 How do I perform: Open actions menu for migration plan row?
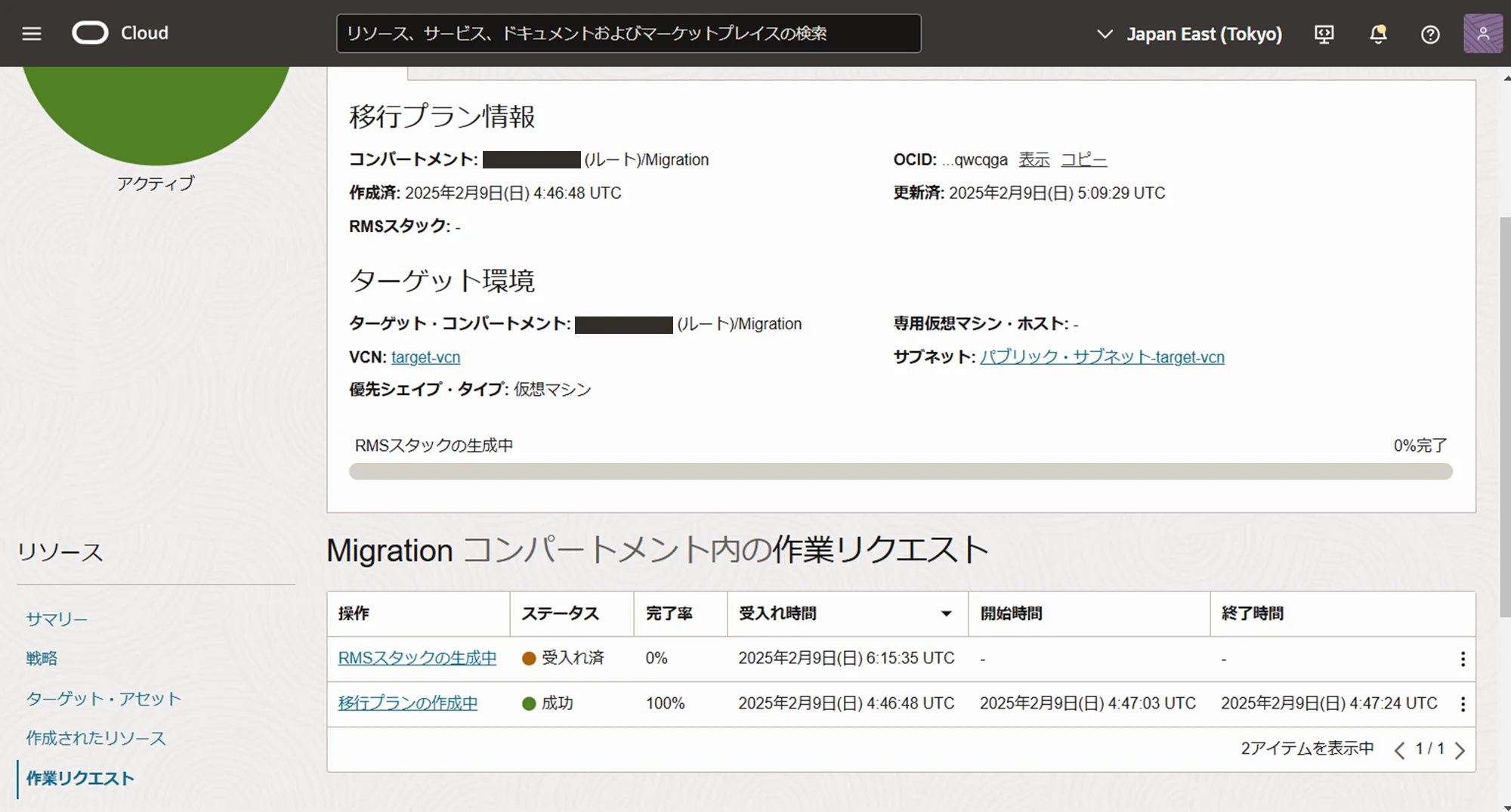tap(1463, 704)
